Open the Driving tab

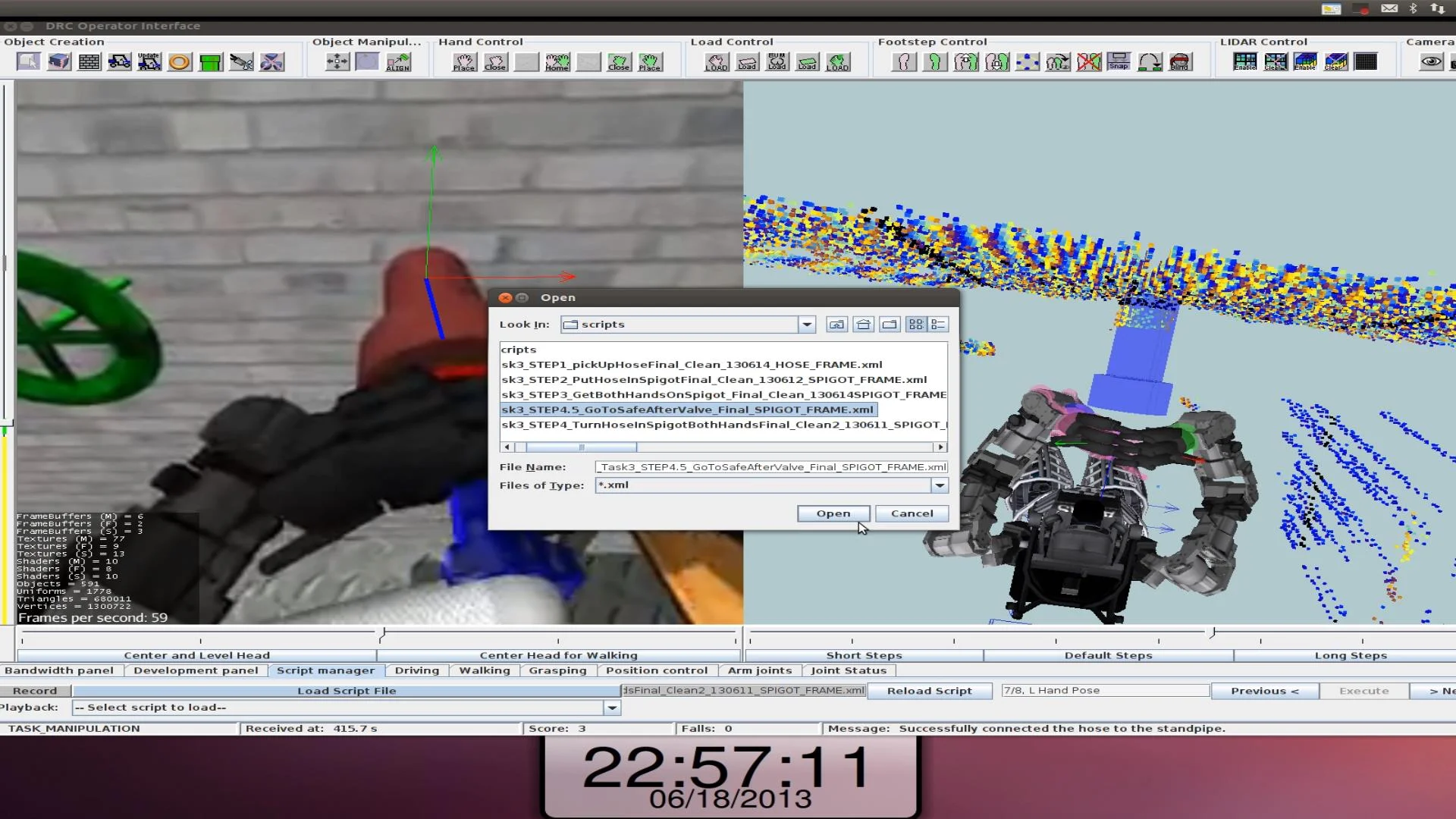pyautogui.click(x=417, y=670)
